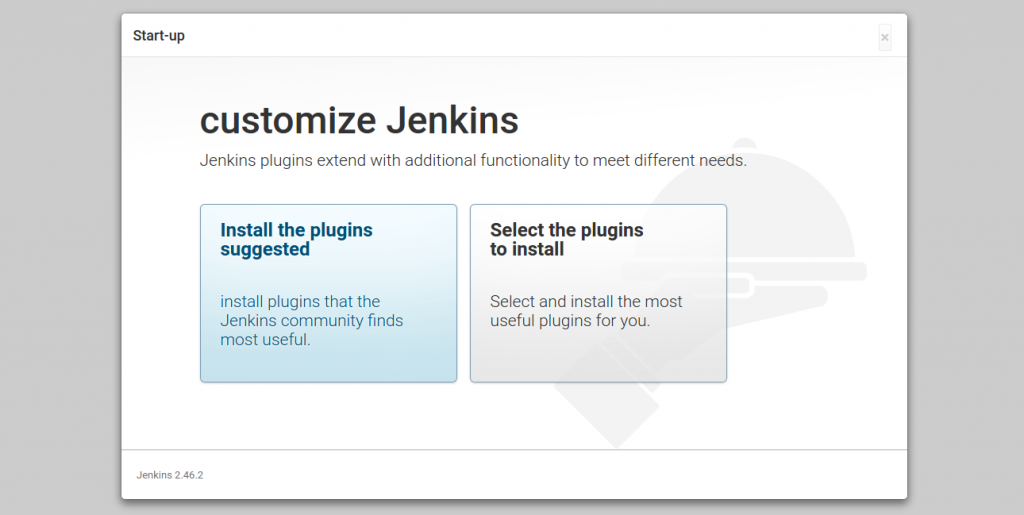Click the "Select the plugins to install" heading text

567,240
